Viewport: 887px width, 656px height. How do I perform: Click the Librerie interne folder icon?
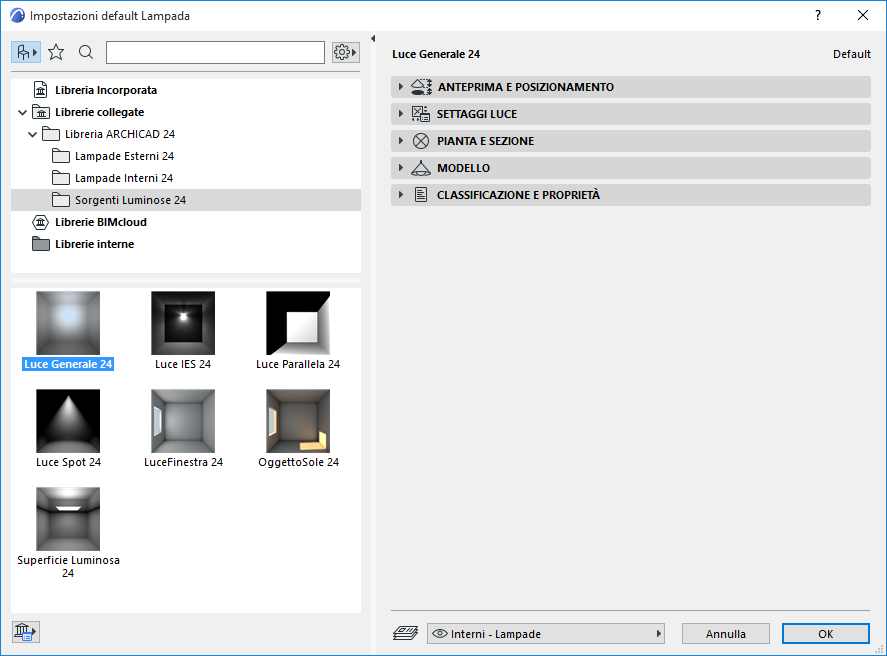click(x=41, y=244)
